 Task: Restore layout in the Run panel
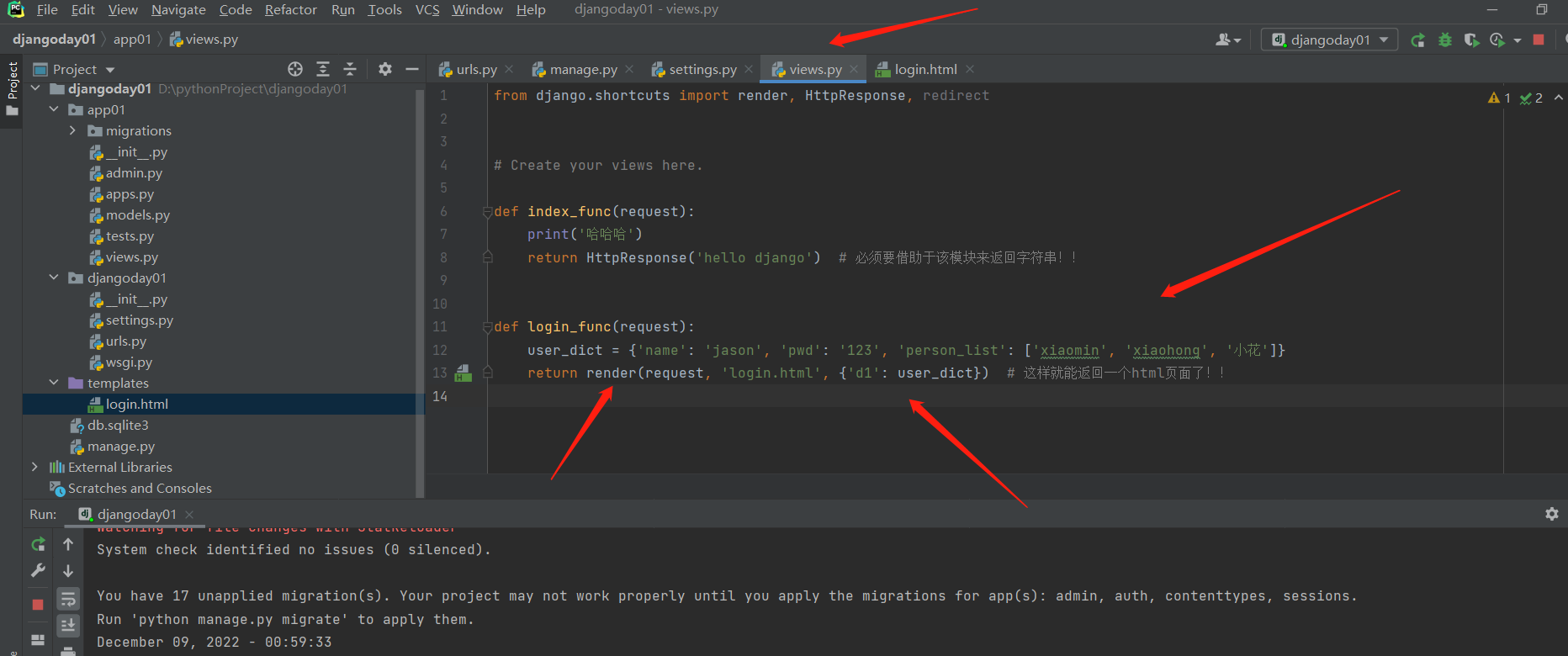coord(38,639)
